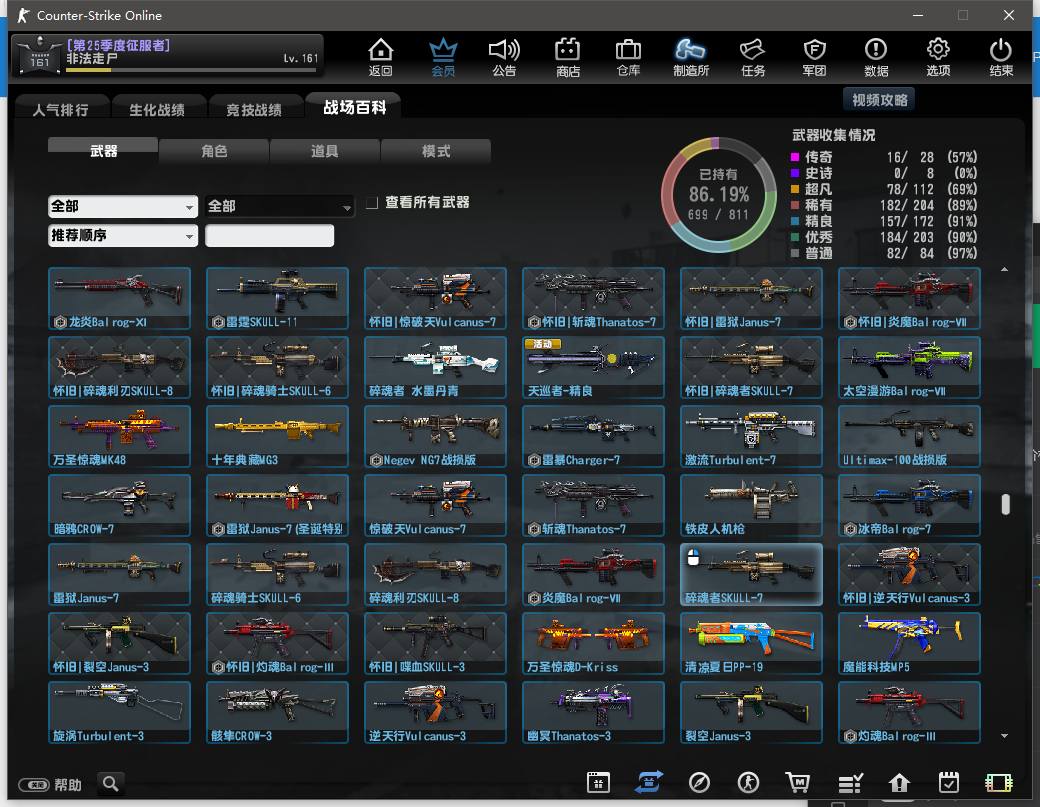Select the 清凉夏日PP-19 weapon card
The height and width of the screenshot is (807, 1040).
pos(751,643)
